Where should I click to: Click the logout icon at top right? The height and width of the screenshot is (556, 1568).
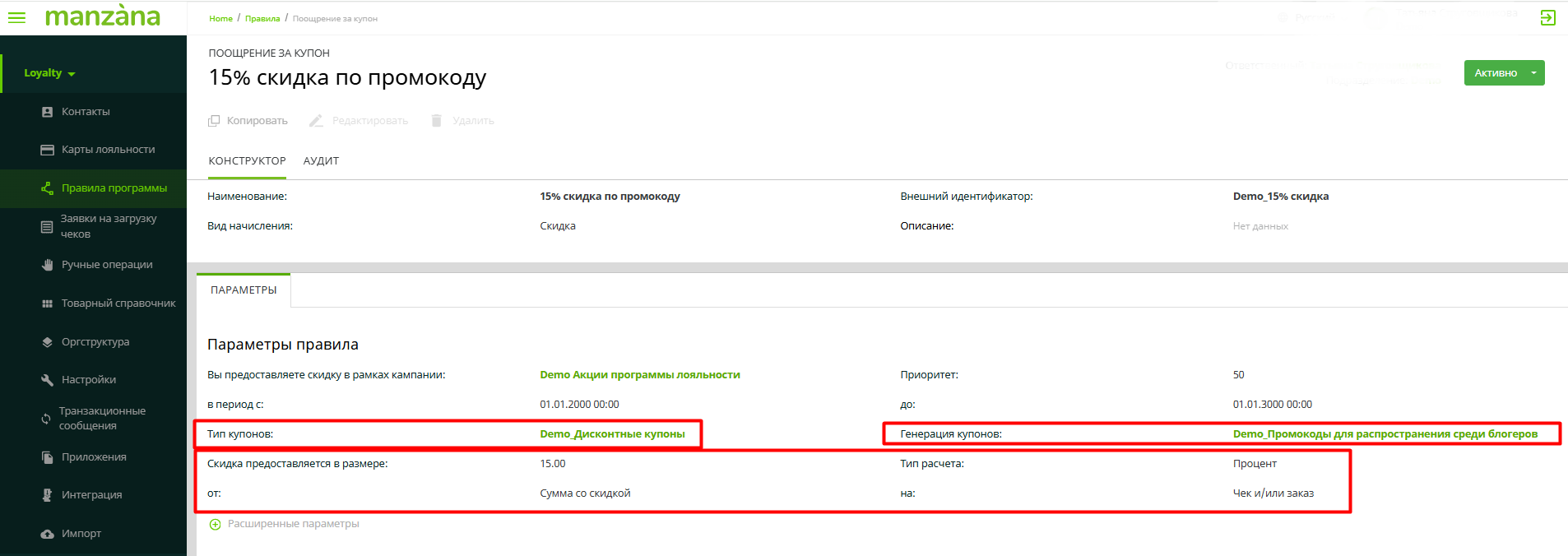click(x=1547, y=17)
